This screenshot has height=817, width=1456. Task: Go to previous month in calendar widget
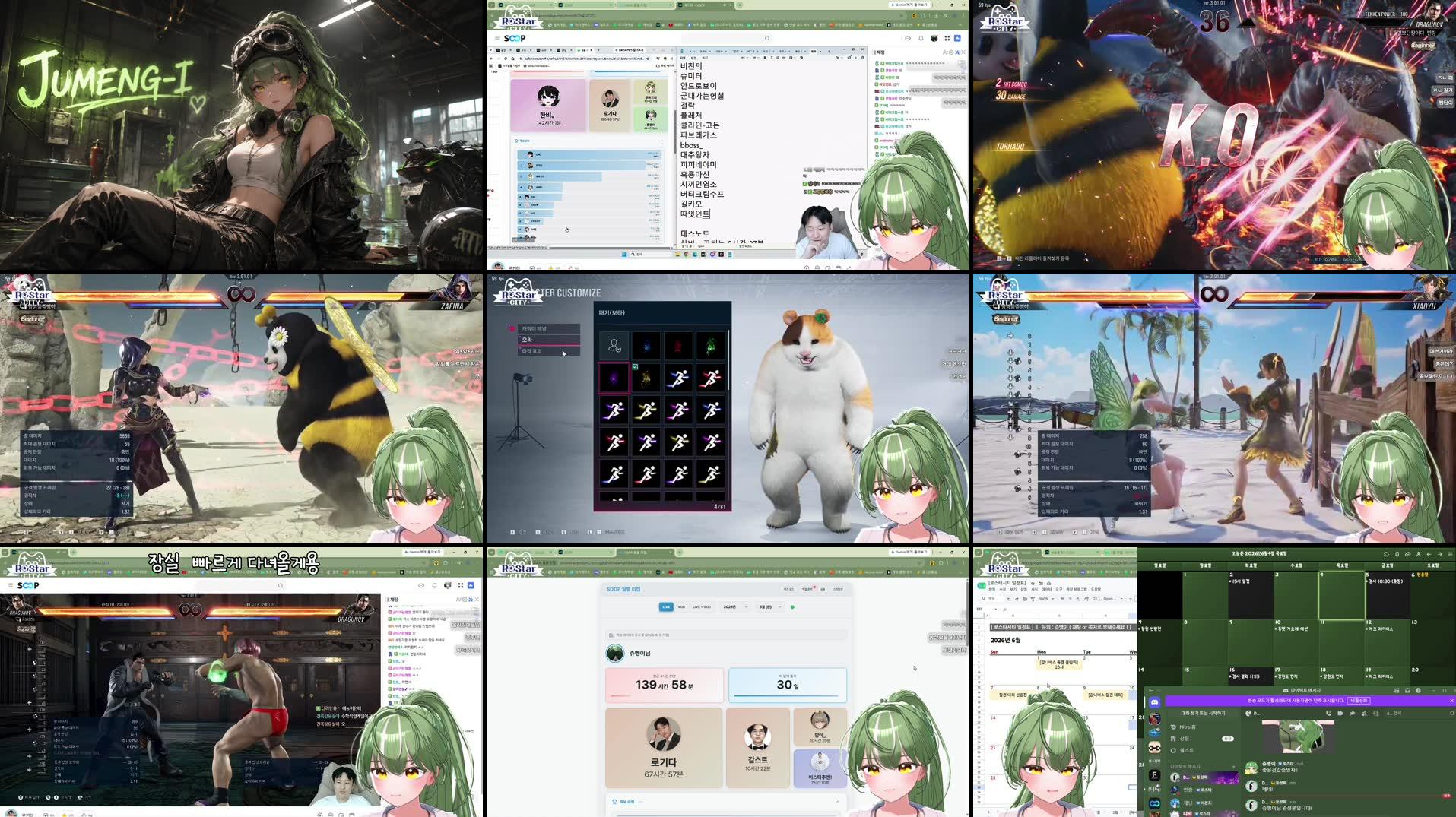(x=1429, y=554)
